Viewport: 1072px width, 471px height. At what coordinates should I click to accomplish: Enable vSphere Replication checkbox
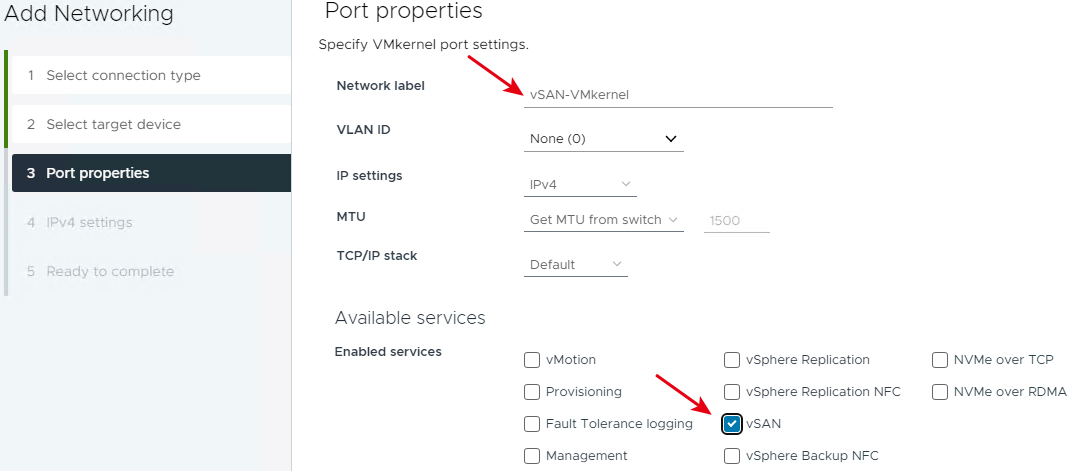click(x=732, y=360)
